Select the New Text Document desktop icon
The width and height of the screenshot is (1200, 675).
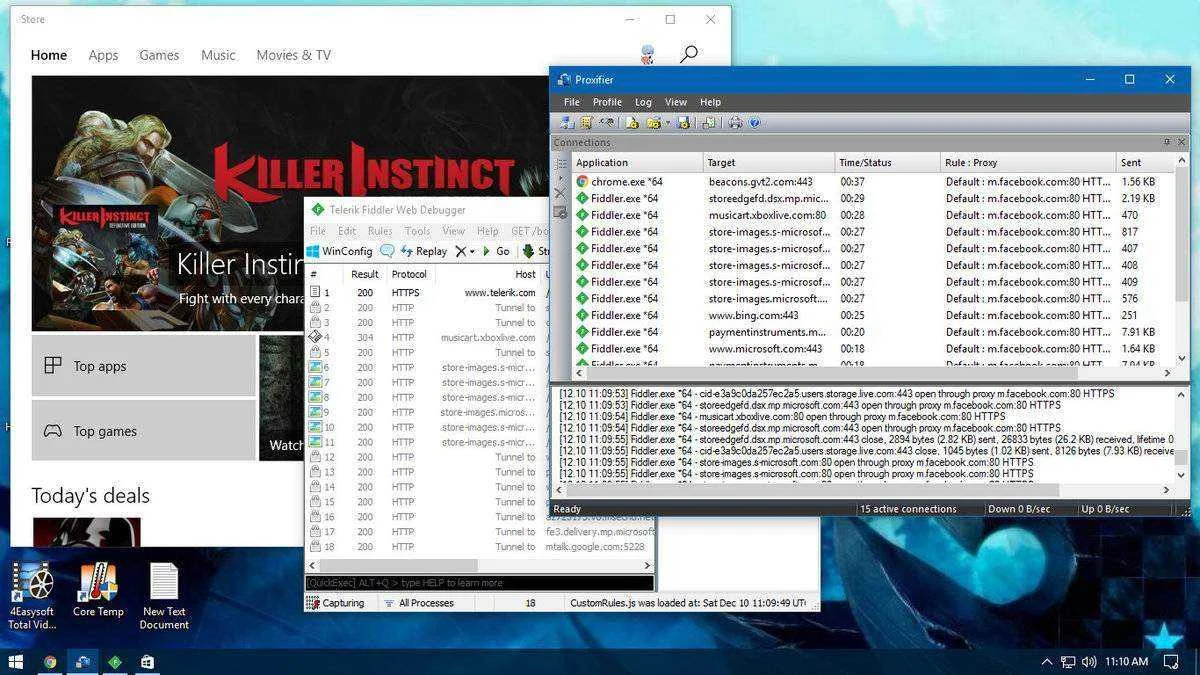(164, 596)
